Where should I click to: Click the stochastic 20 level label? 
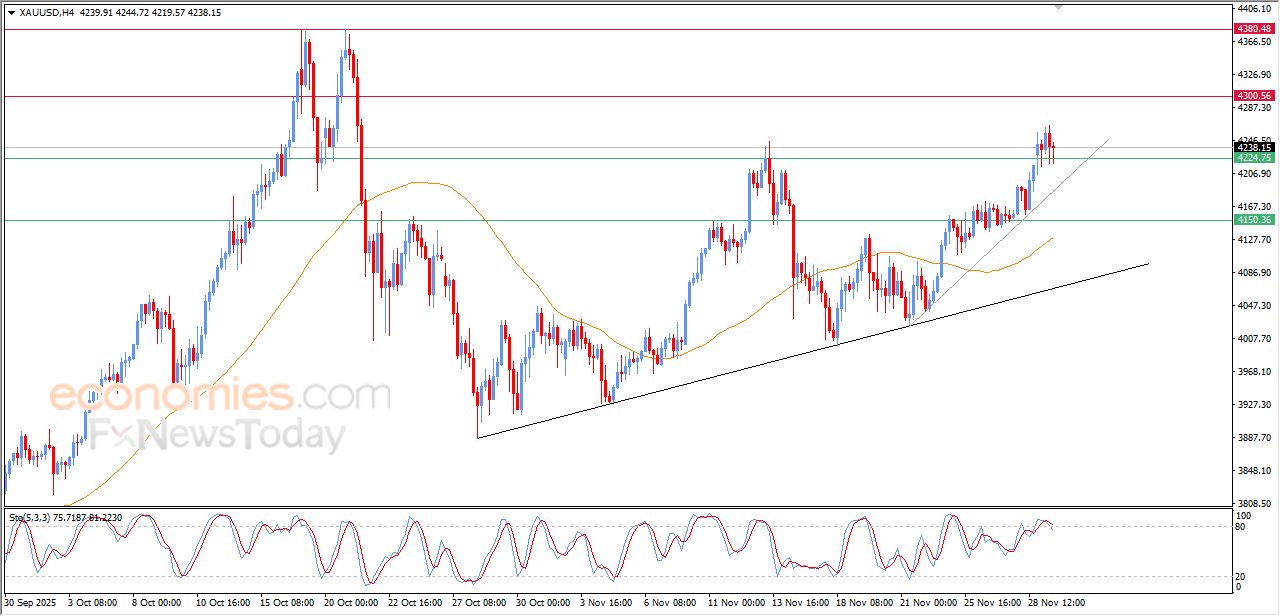tap(1241, 576)
